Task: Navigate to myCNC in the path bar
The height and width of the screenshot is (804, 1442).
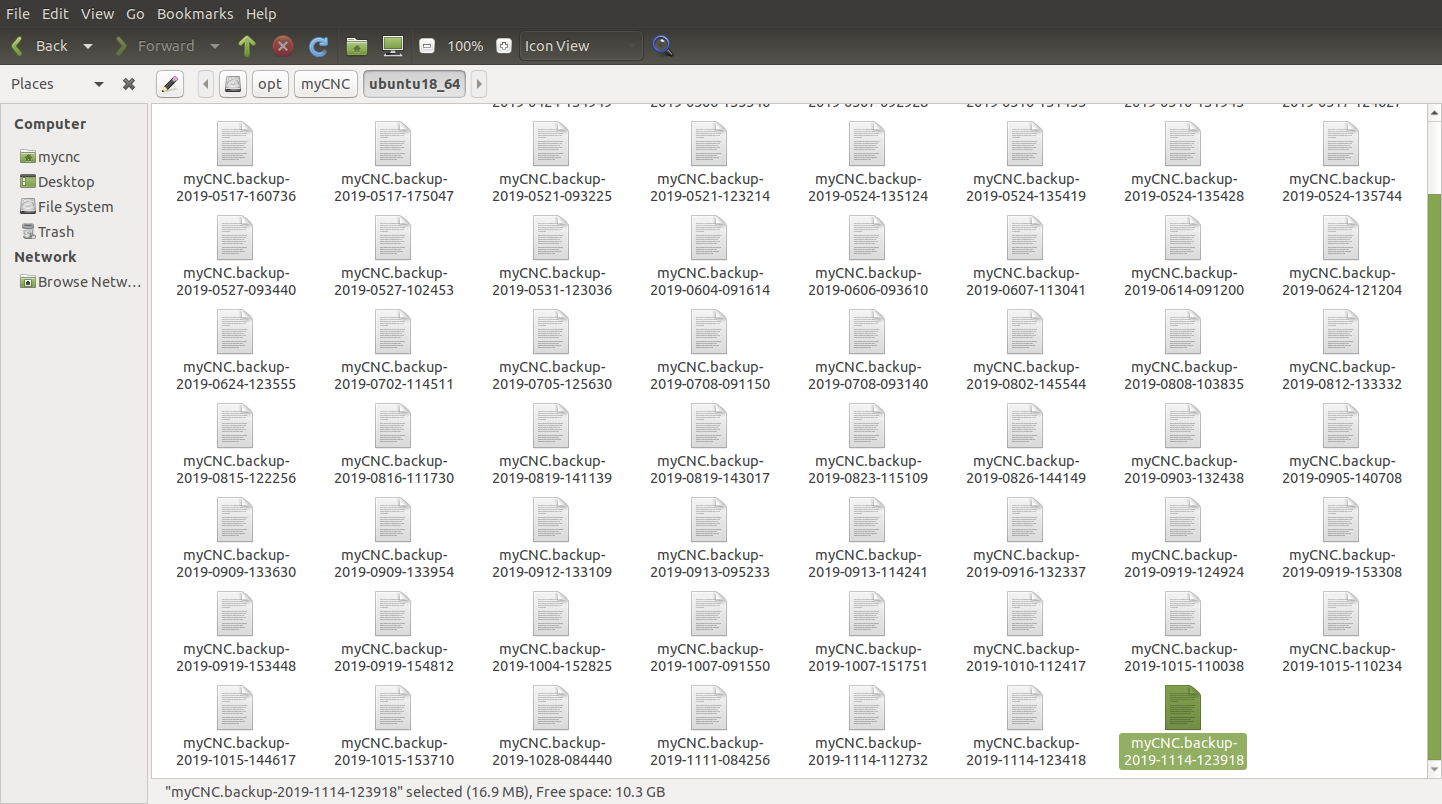Action: tap(326, 84)
